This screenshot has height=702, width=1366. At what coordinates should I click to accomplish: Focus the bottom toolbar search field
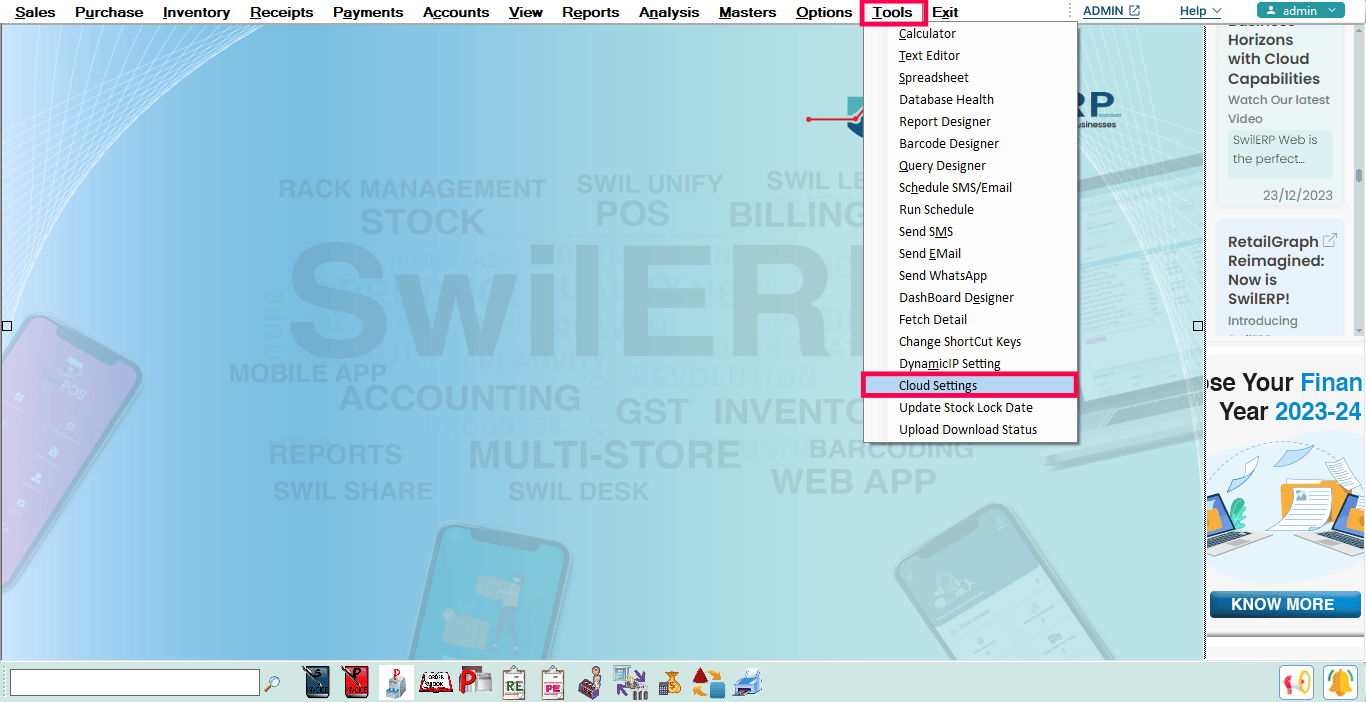click(135, 683)
